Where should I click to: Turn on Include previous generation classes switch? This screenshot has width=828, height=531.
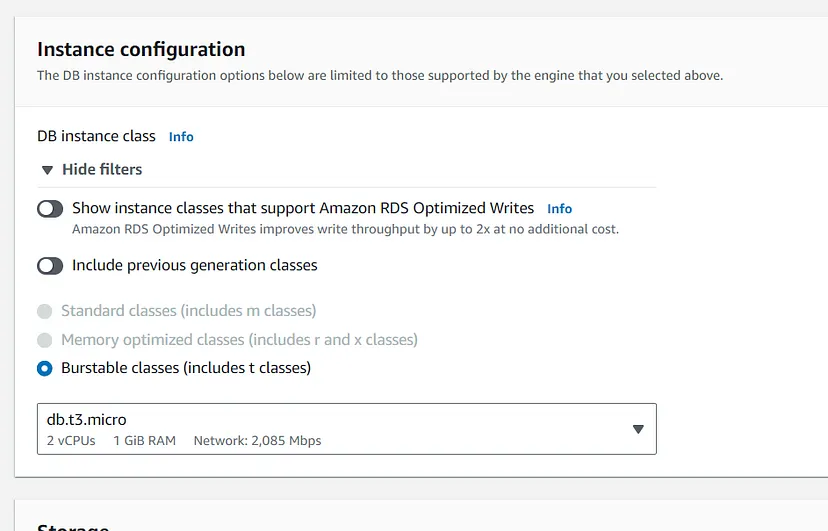click(x=50, y=266)
